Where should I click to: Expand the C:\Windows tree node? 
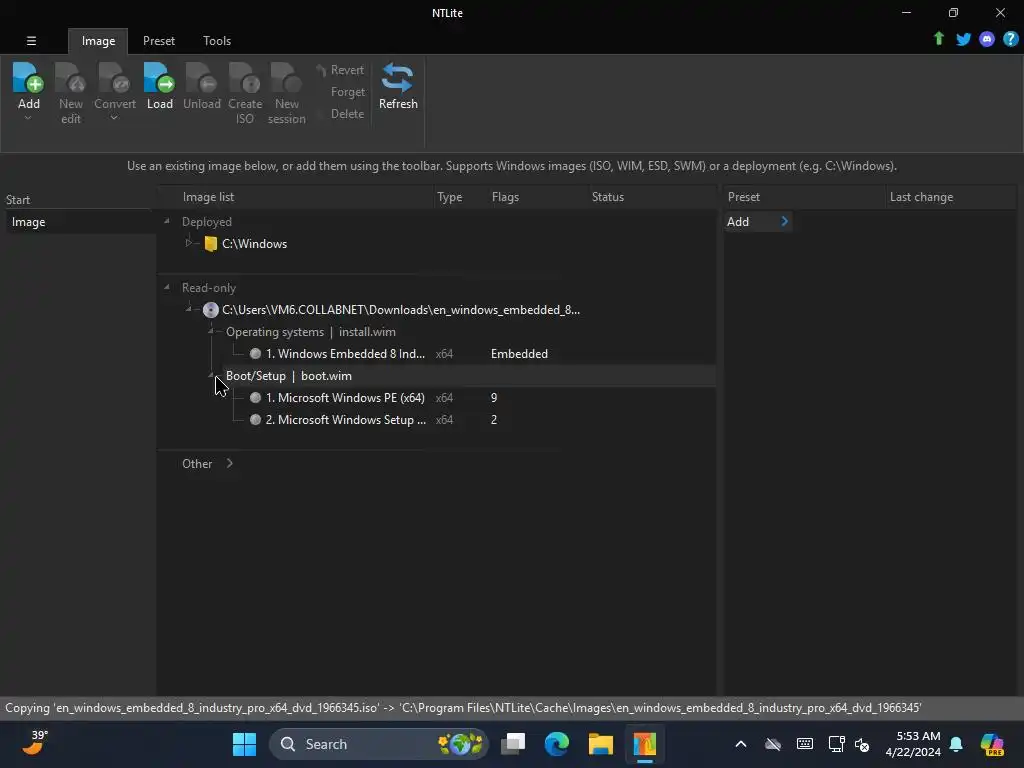tap(189, 243)
